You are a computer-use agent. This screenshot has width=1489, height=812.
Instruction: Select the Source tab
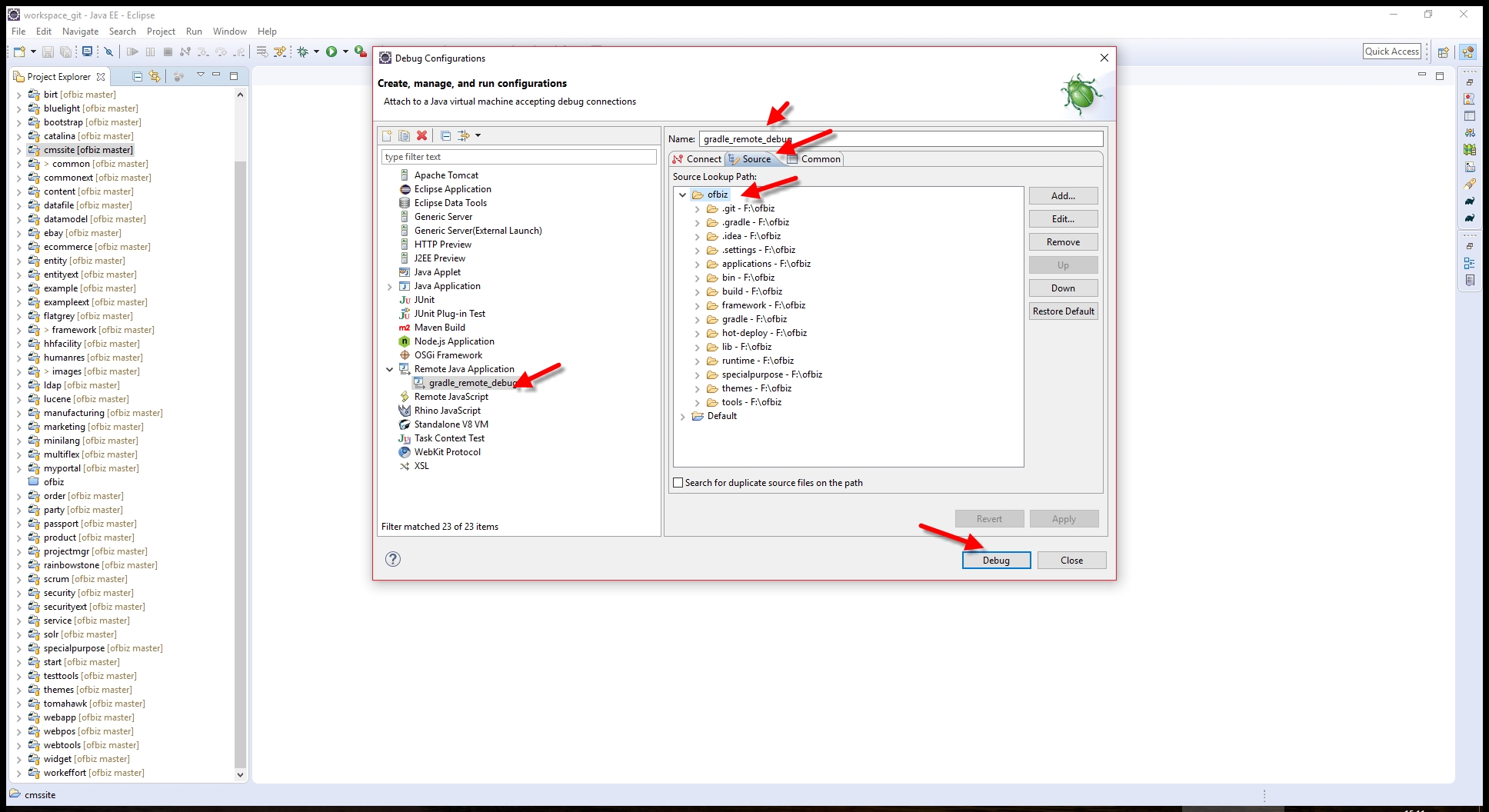[750, 159]
